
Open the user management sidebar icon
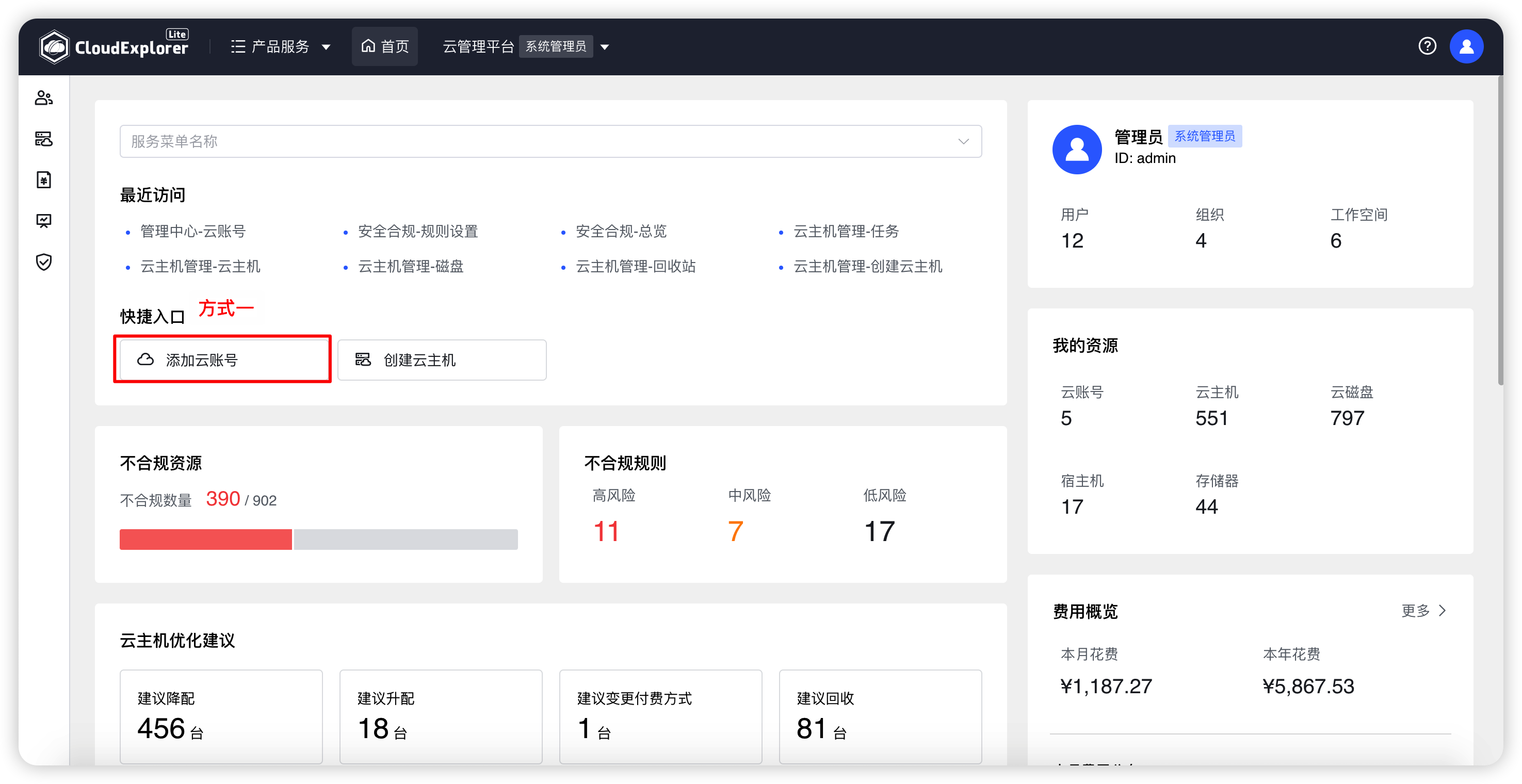44,97
